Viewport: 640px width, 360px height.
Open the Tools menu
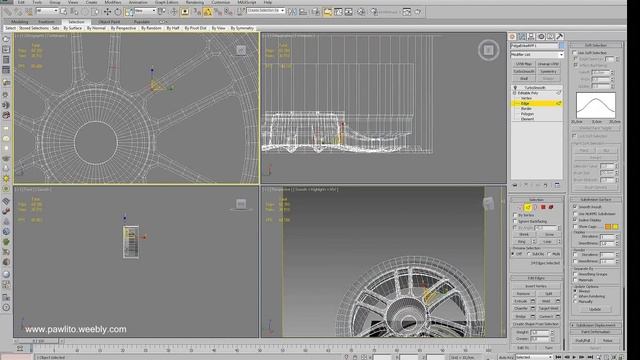37,2
